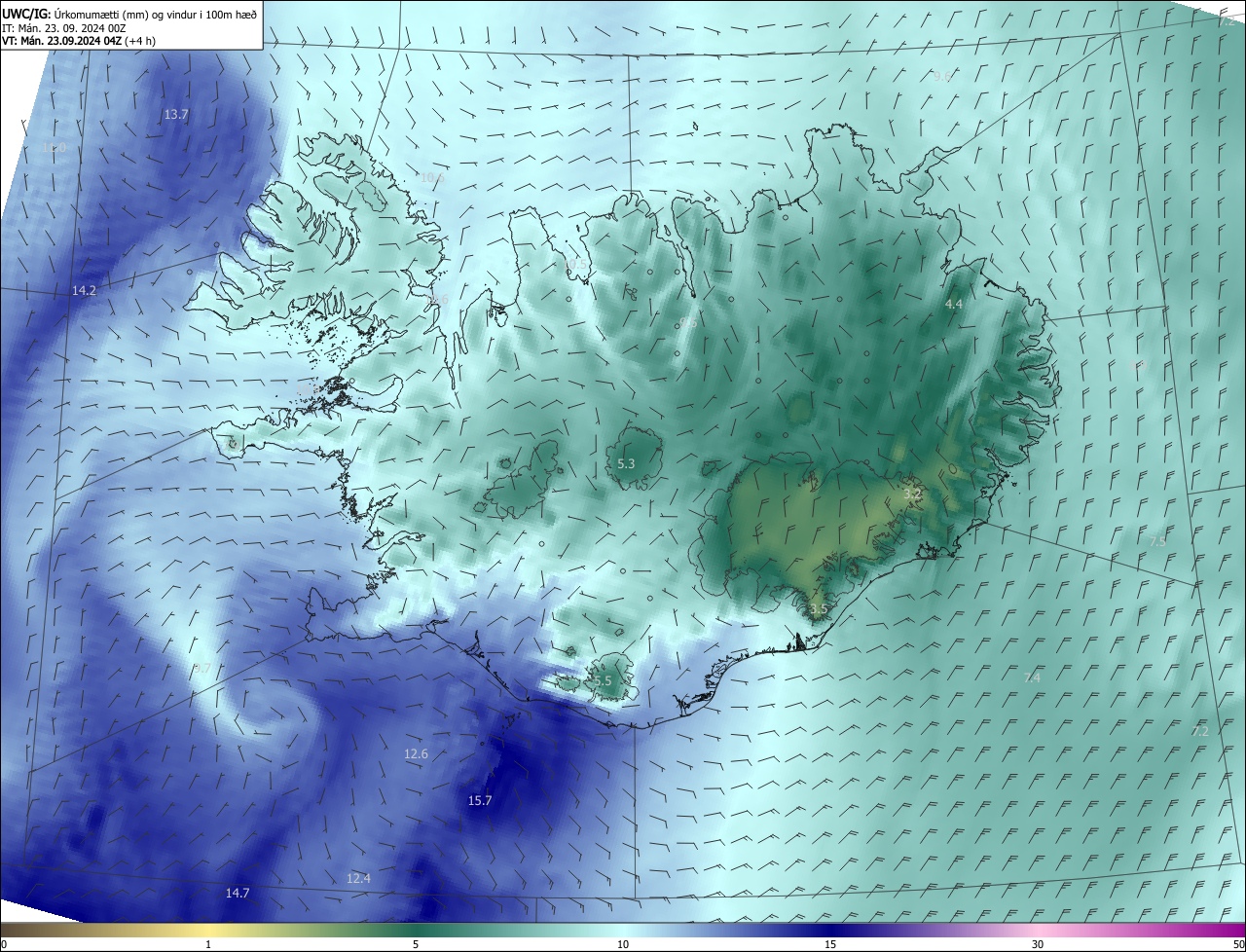Click the color scale tick label 10
The height and width of the screenshot is (952, 1246).
pyautogui.click(x=623, y=944)
